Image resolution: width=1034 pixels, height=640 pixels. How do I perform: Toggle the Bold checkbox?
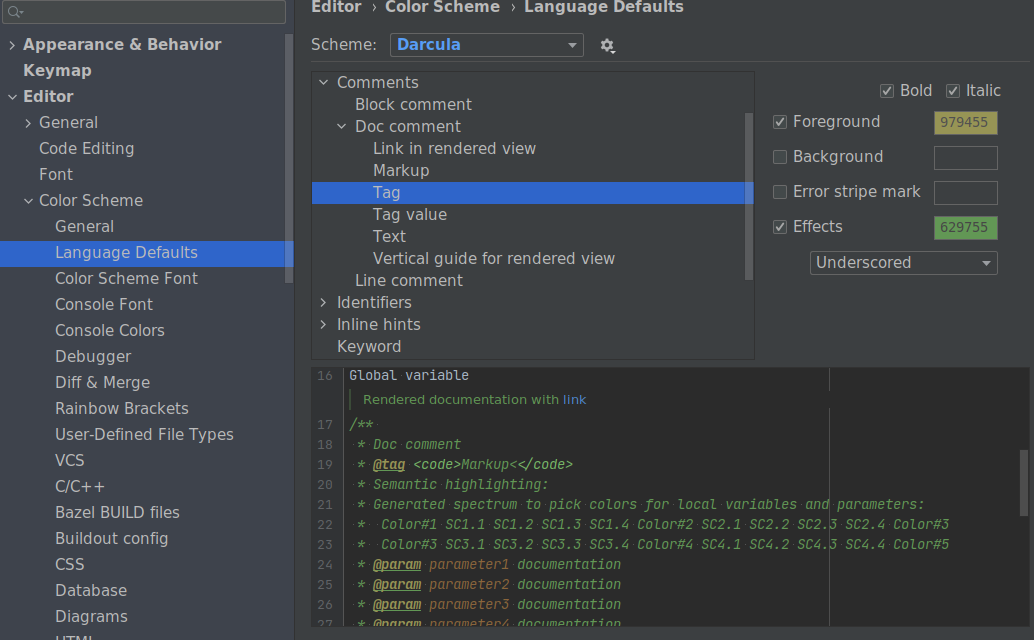pos(887,91)
